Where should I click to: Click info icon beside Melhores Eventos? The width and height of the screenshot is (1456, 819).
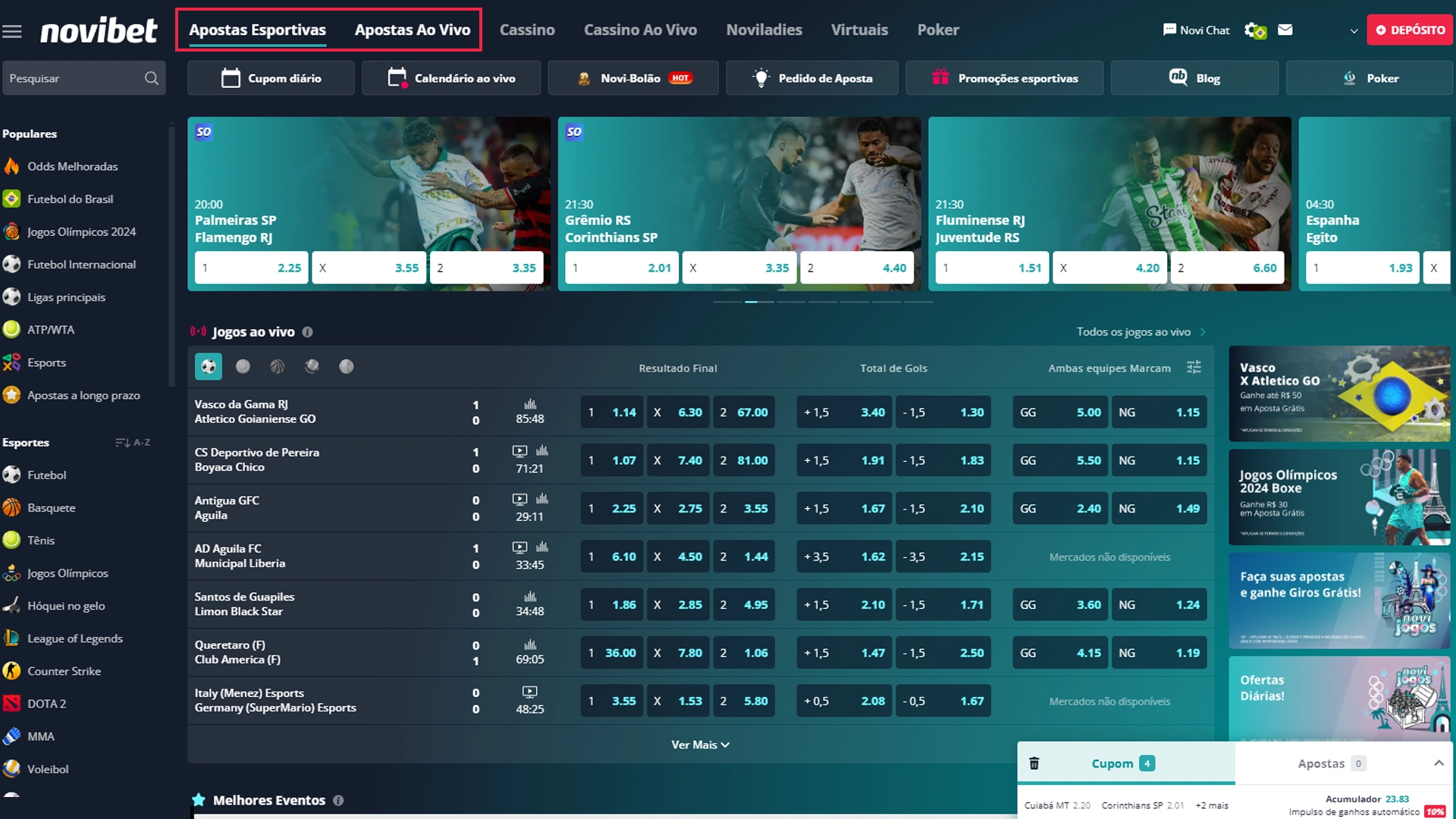pos(338,800)
